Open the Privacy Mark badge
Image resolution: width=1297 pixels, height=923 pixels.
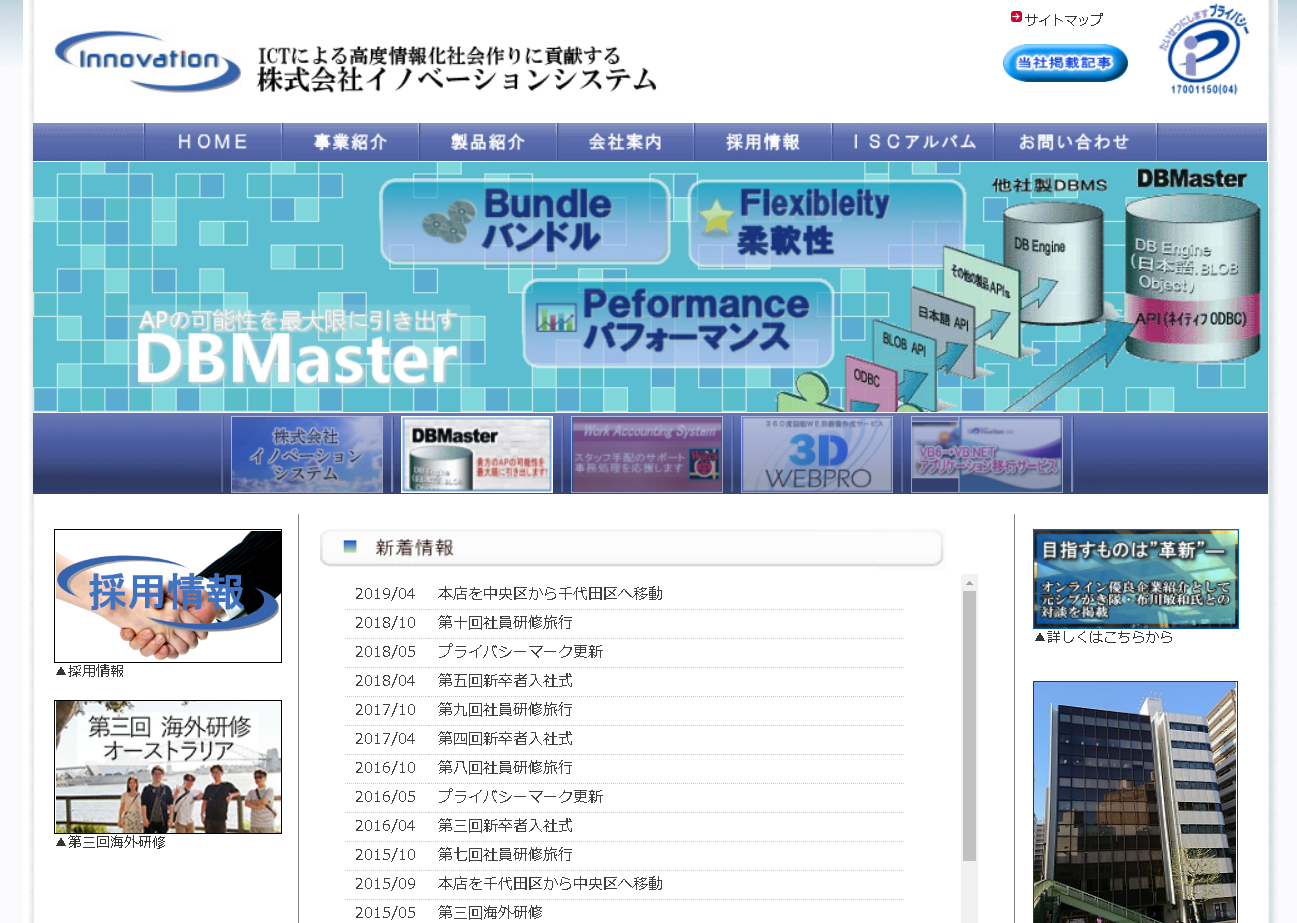[1204, 50]
